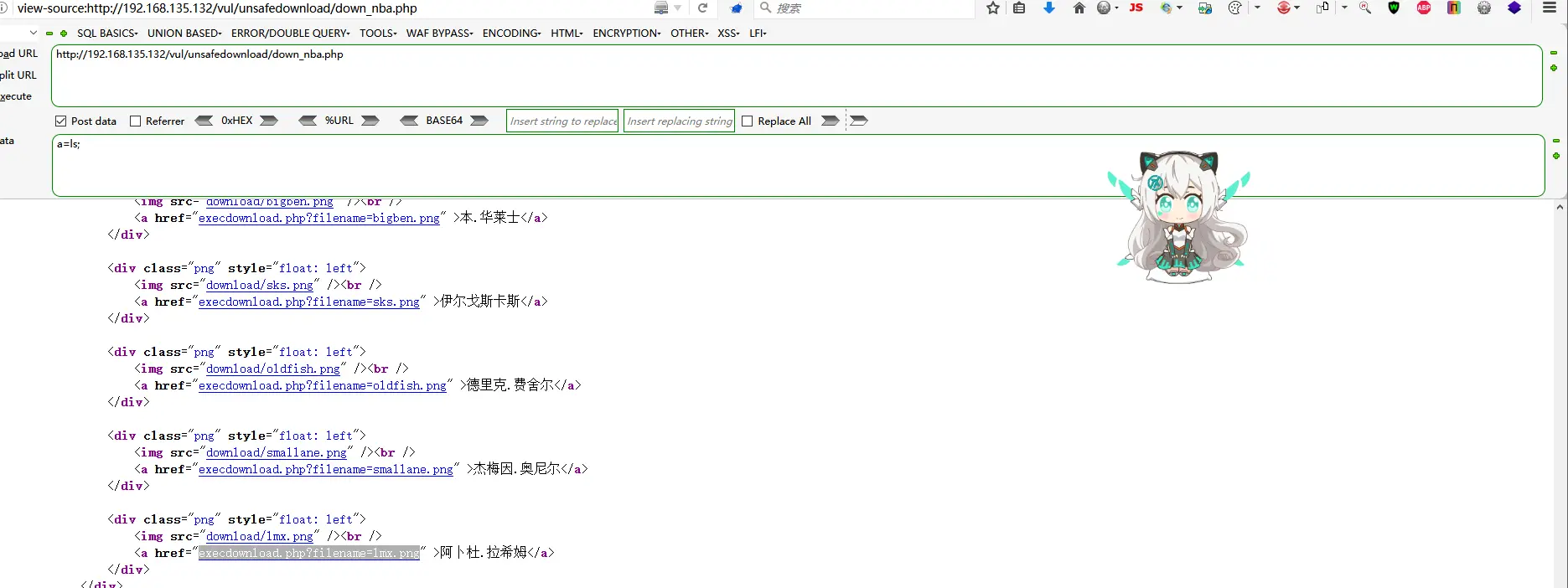Open the SQL BASICS dropdown menu

point(107,34)
